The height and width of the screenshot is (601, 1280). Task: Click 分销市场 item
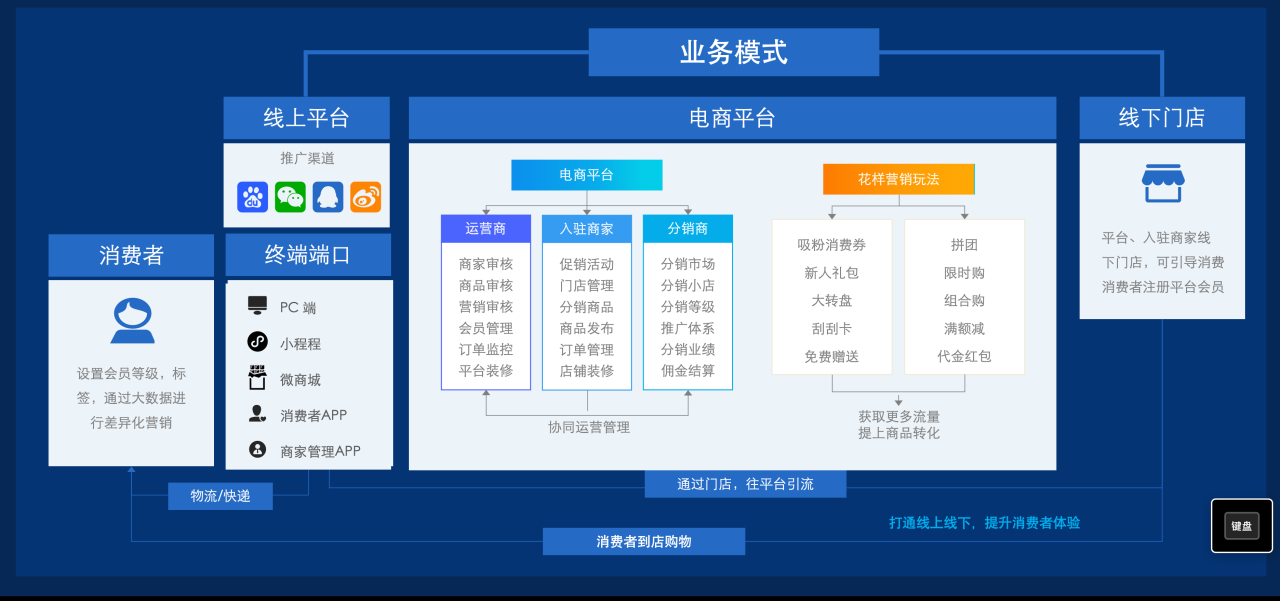point(688,264)
